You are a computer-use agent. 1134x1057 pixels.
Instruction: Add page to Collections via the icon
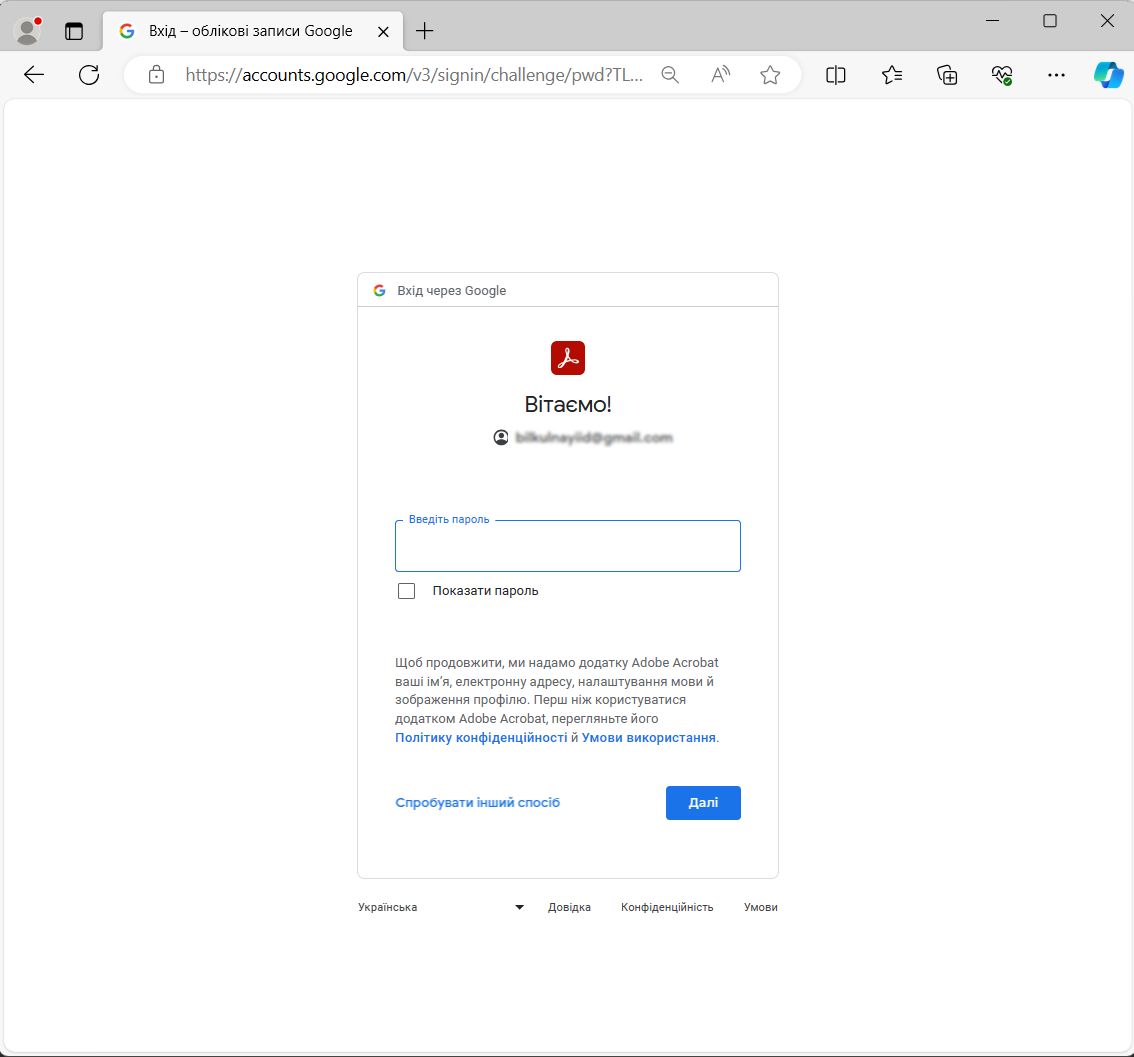946,74
